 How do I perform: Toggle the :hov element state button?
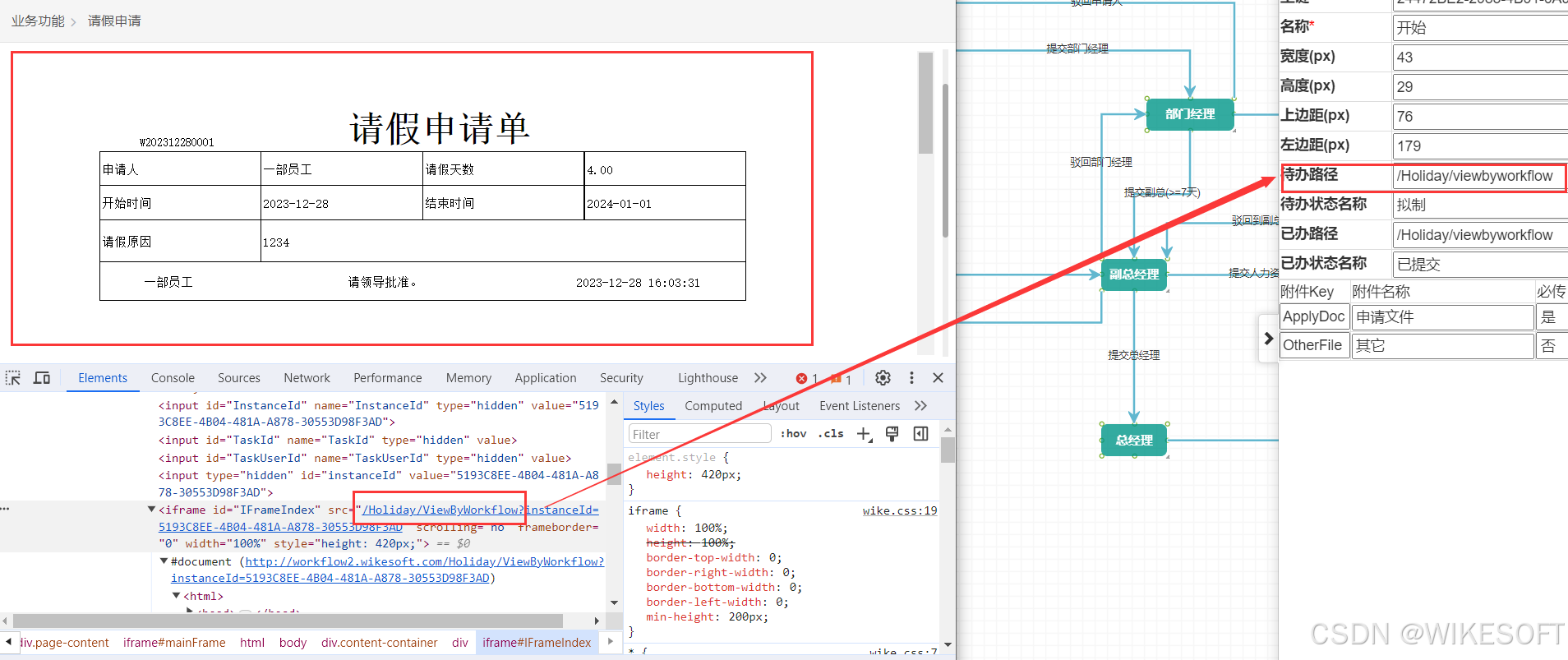[793, 434]
